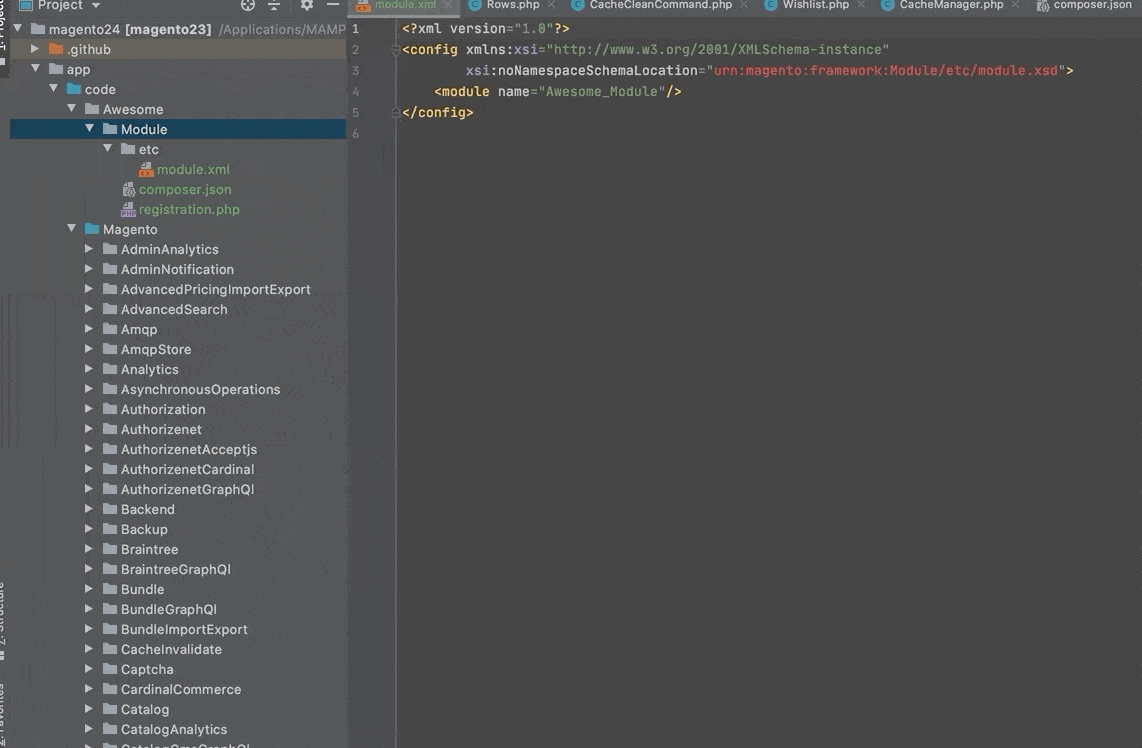Expand the Catalog folder arrow

tap(90, 709)
